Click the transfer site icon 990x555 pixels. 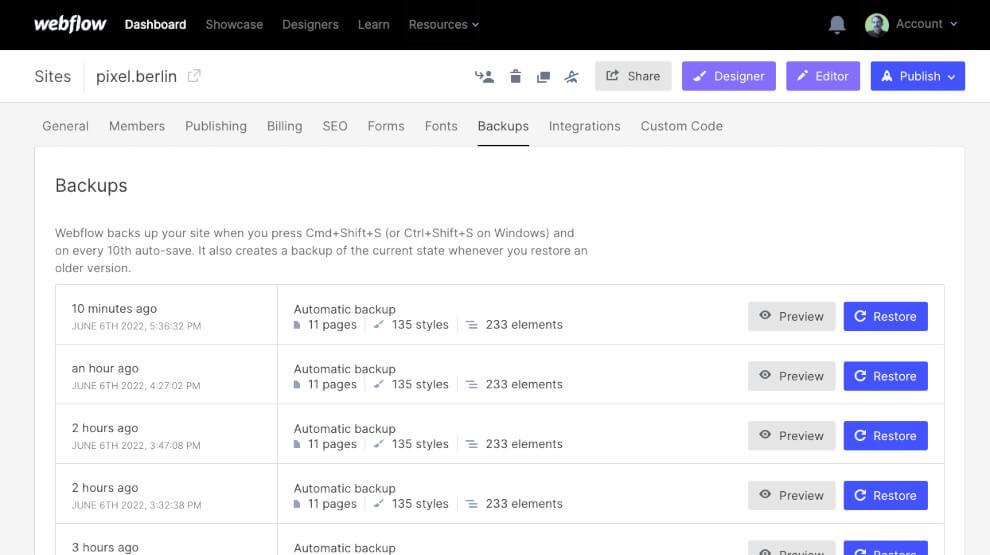(x=484, y=76)
